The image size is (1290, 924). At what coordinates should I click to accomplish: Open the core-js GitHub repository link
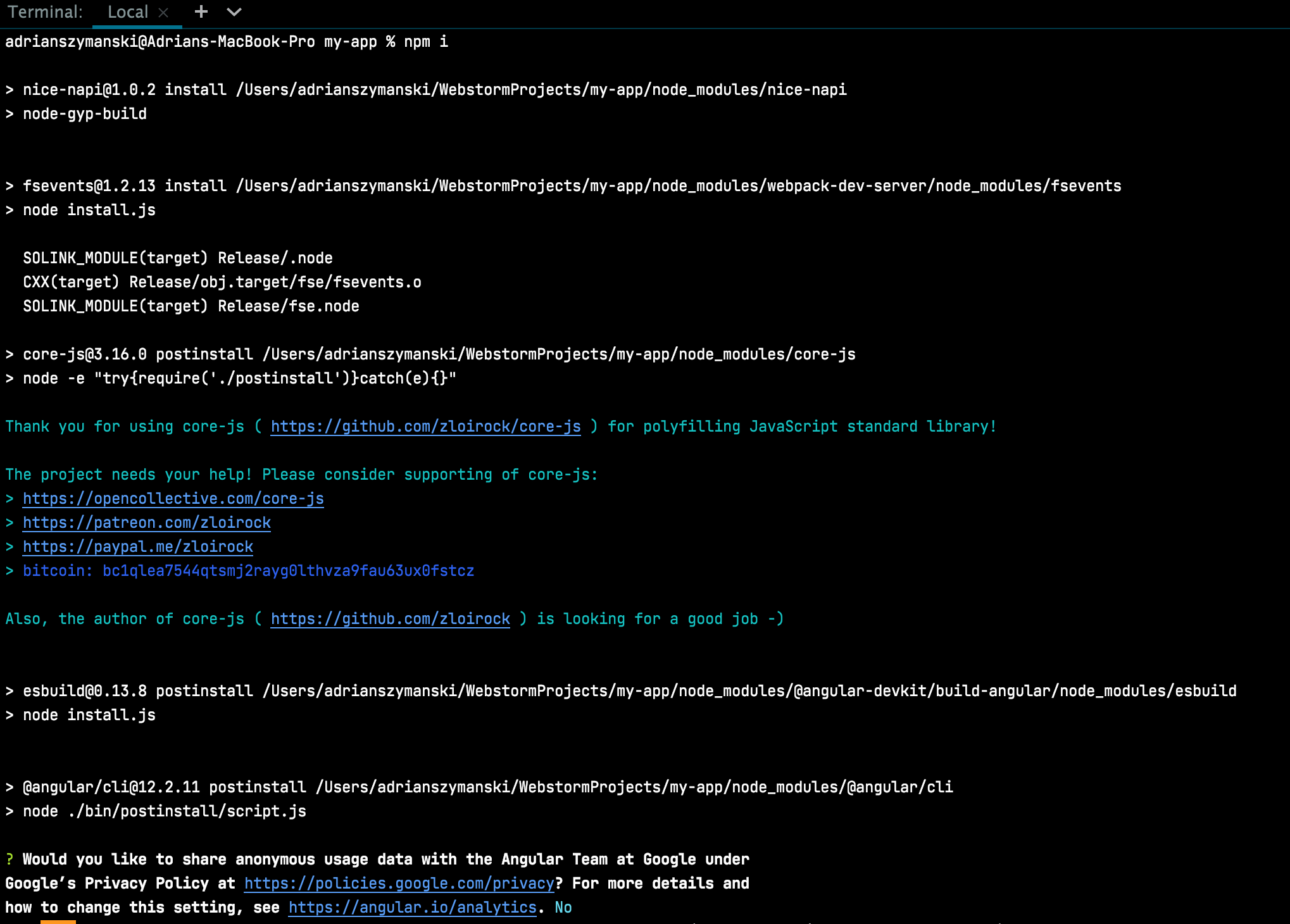pyautogui.click(x=424, y=427)
